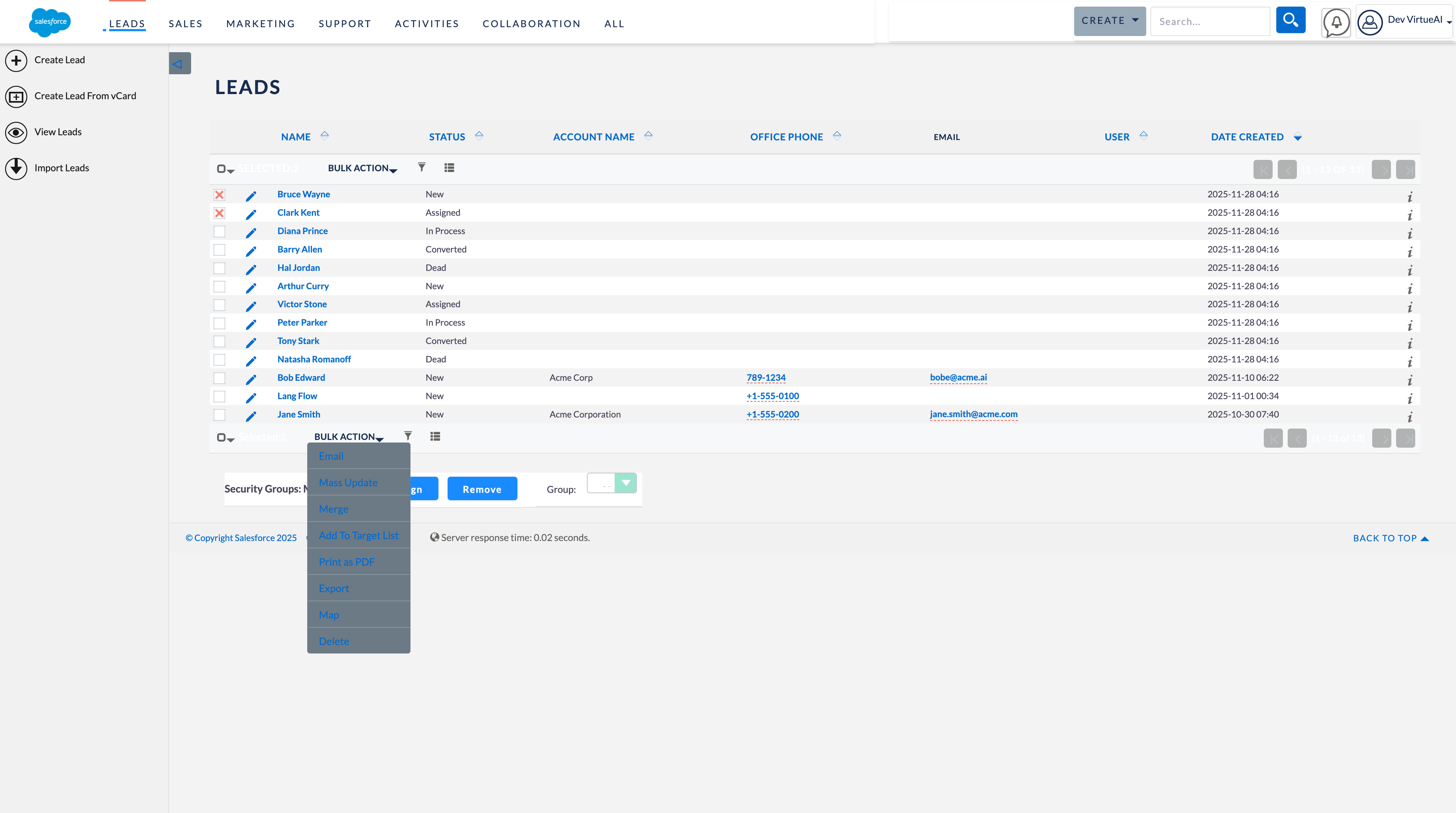Check Hal Jordan checkbox

pyautogui.click(x=219, y=268)
